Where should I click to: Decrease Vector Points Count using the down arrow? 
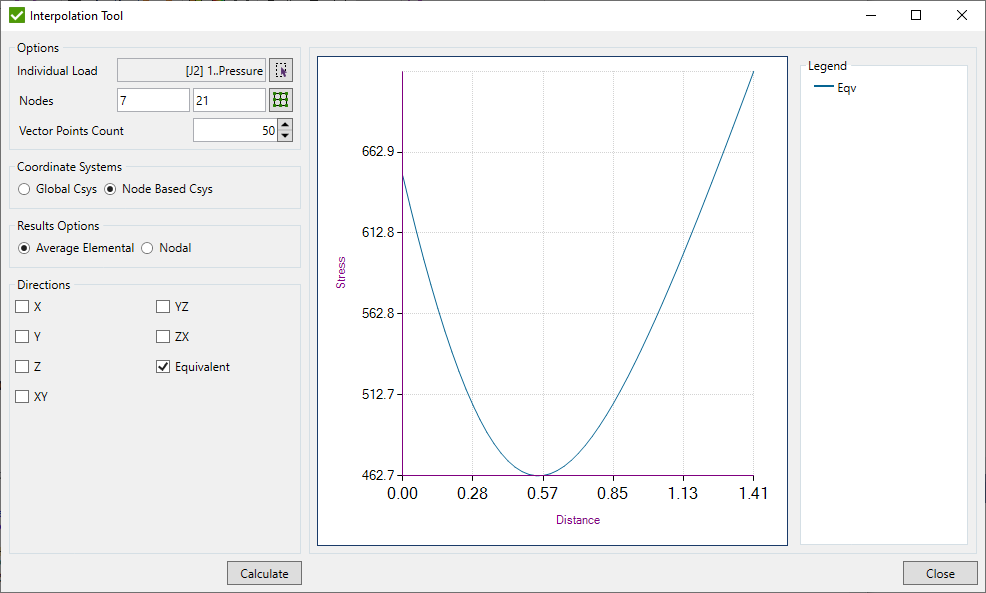(x=283, y=136)
